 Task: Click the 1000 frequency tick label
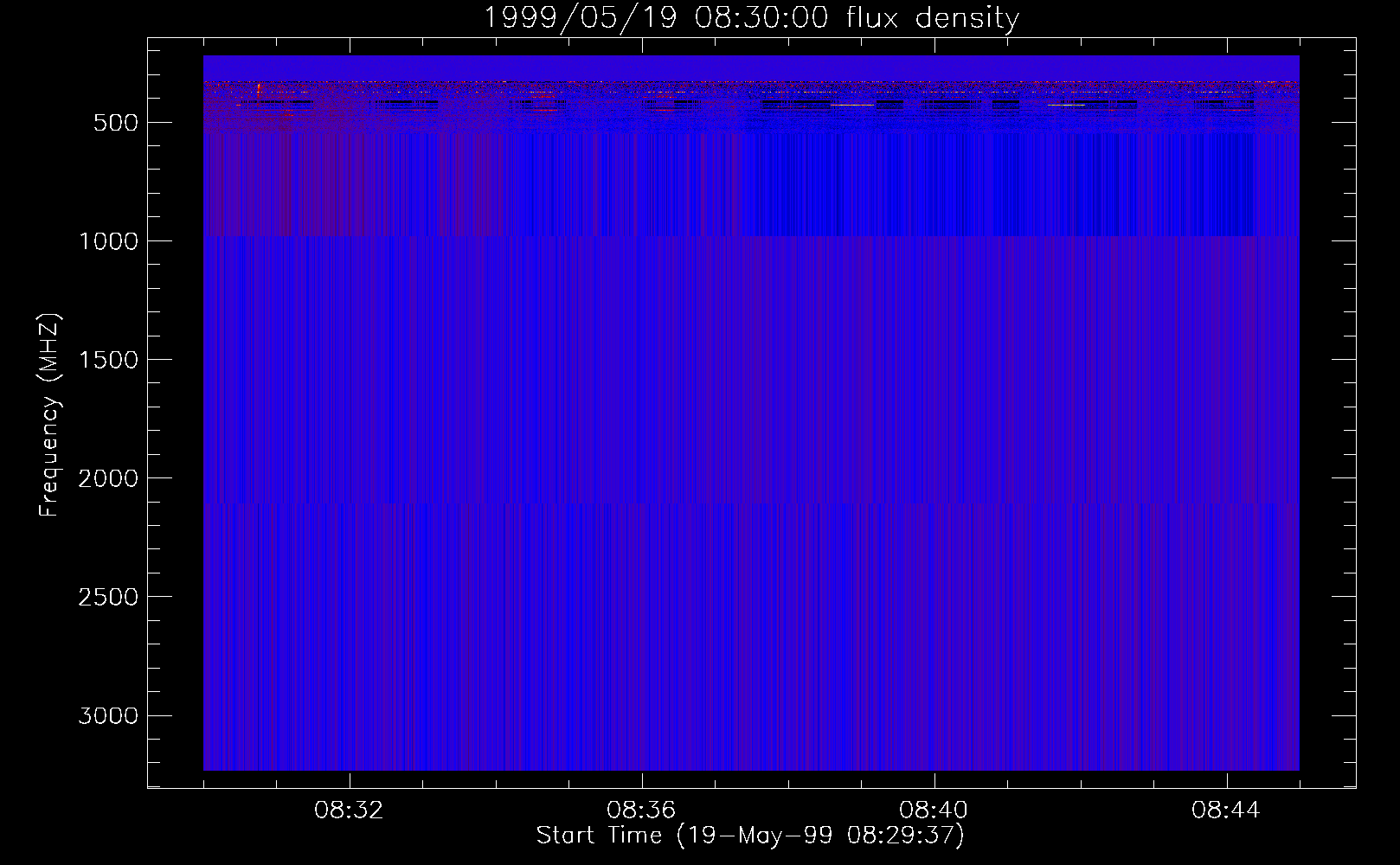[x=108, y=241]
